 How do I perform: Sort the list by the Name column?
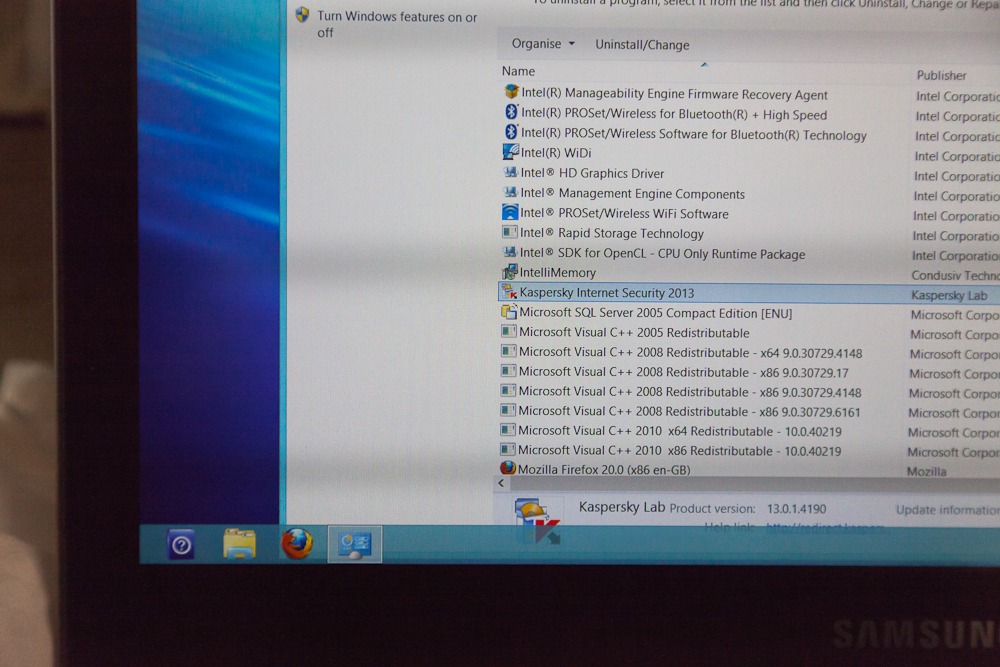pos(518,71)
